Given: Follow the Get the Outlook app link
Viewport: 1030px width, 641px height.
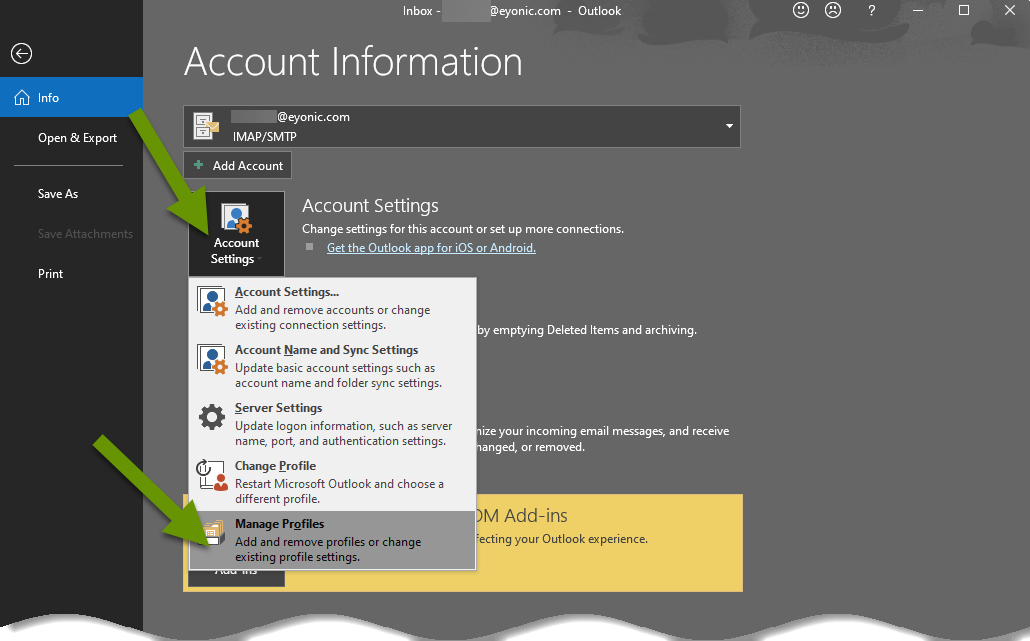Looking at the screenshot, I should tap(432, 248).
